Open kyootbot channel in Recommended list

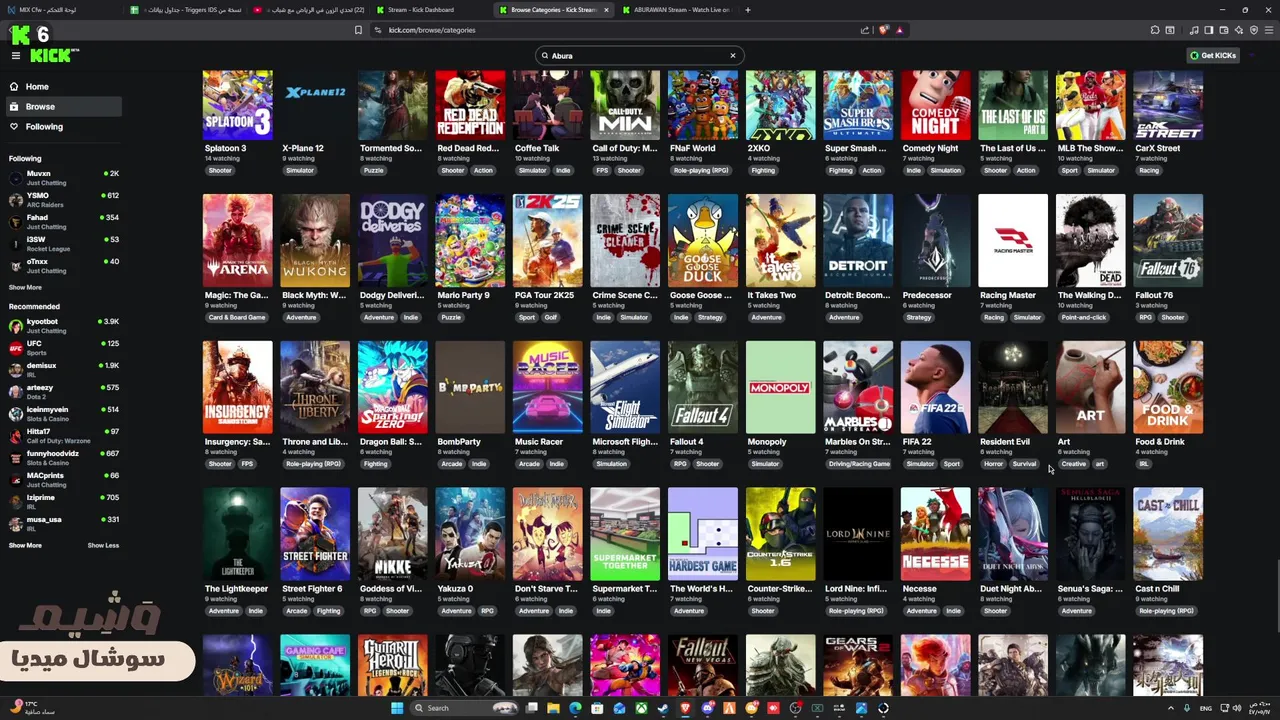(x=64, y=326)
